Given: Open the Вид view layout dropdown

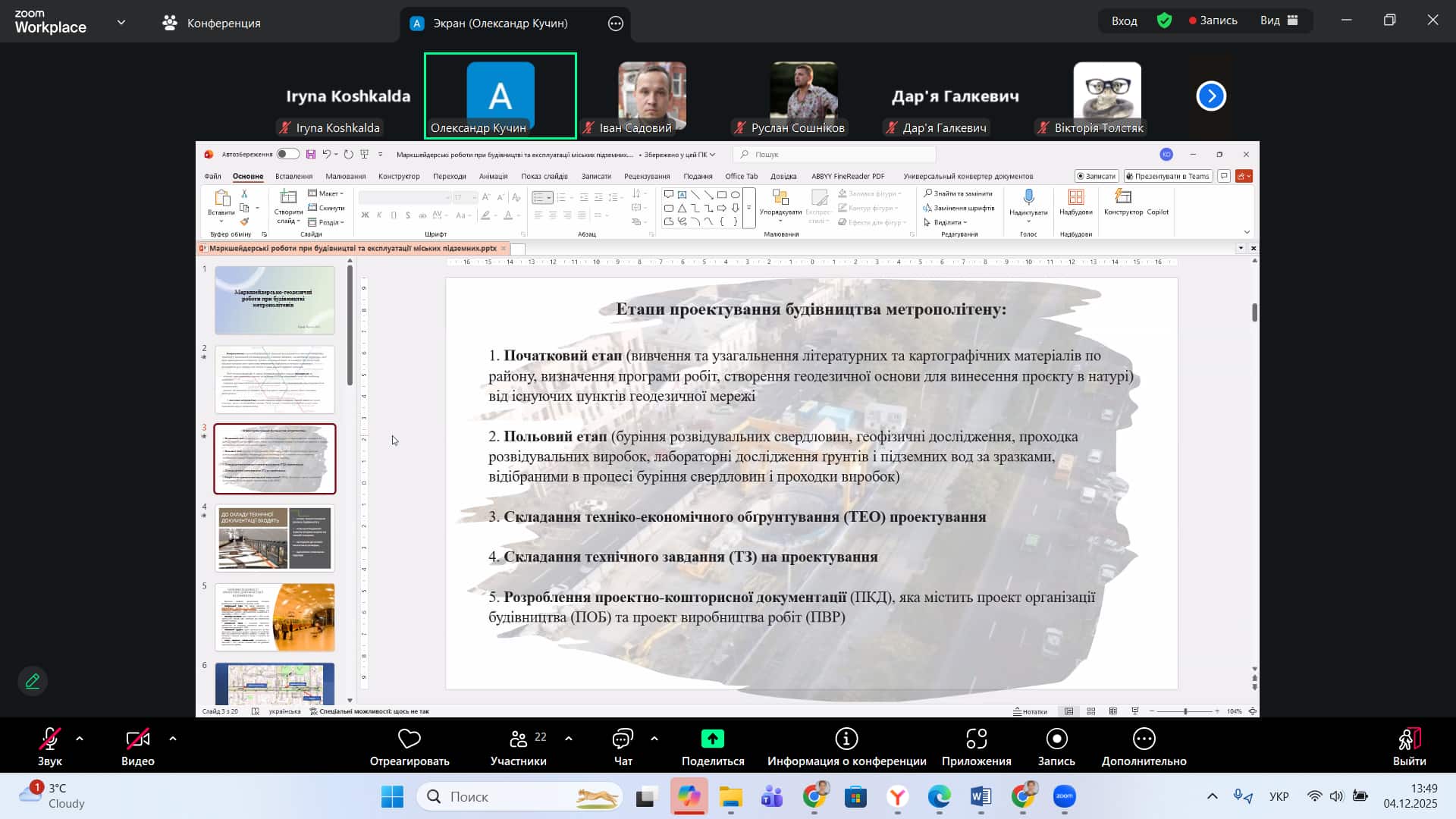Looking at the screenshot, I should [x=1279, y=20].
